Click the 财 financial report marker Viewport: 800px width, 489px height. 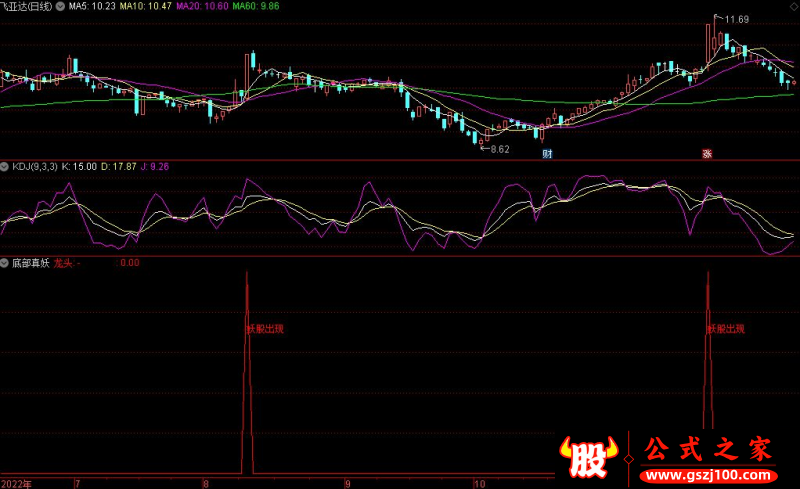[548, 153]
